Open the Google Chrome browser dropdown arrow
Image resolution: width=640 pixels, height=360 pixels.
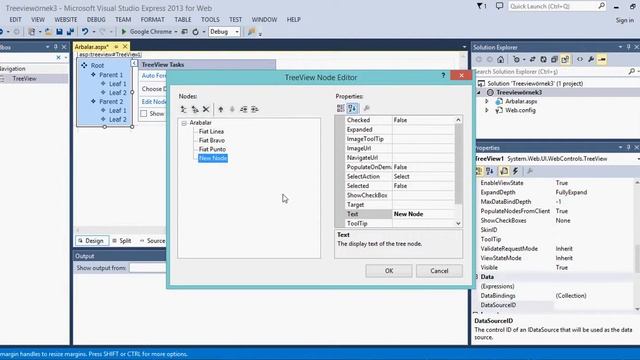pos(176,31)
